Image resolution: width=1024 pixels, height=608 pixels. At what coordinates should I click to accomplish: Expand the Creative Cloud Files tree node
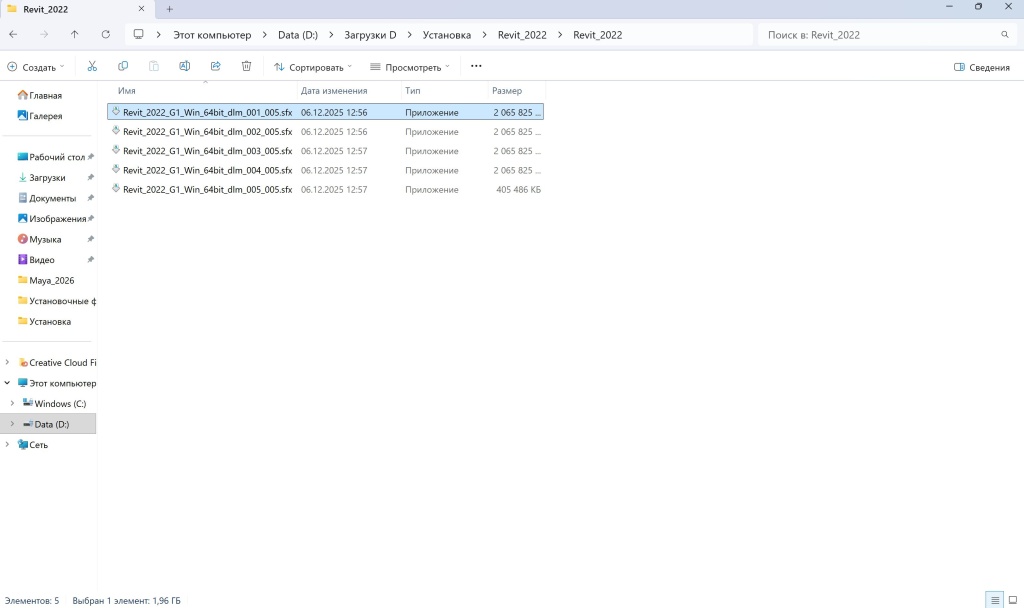click(x=7, y=362)
